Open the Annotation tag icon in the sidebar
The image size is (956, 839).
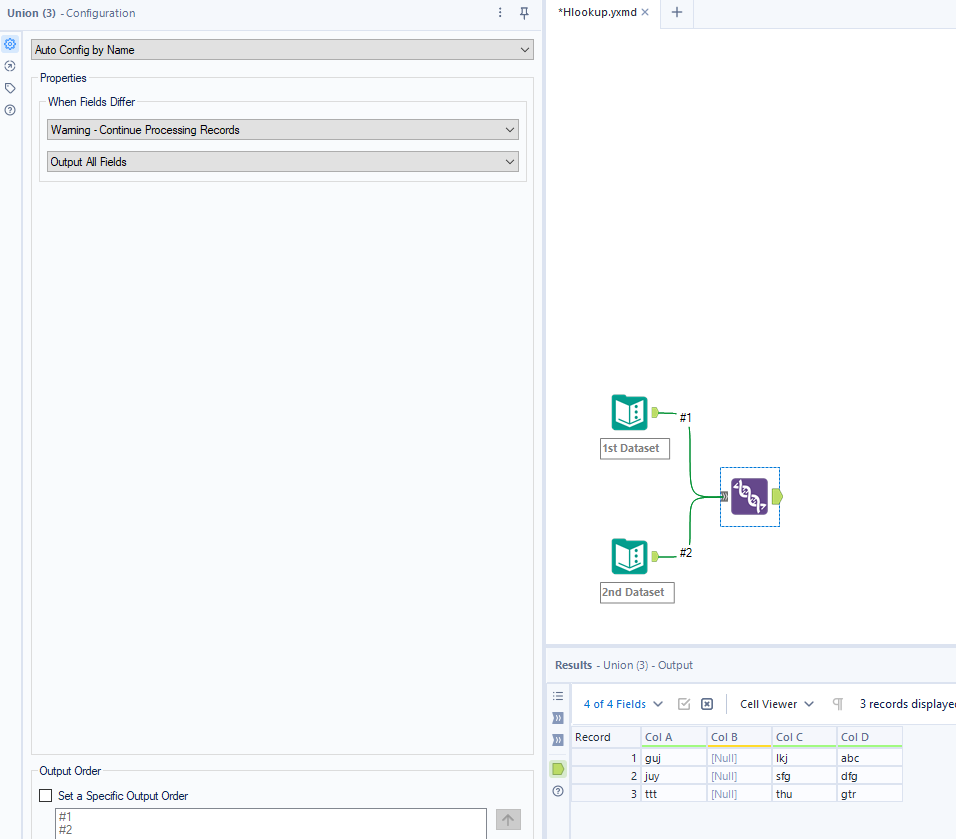10,88
